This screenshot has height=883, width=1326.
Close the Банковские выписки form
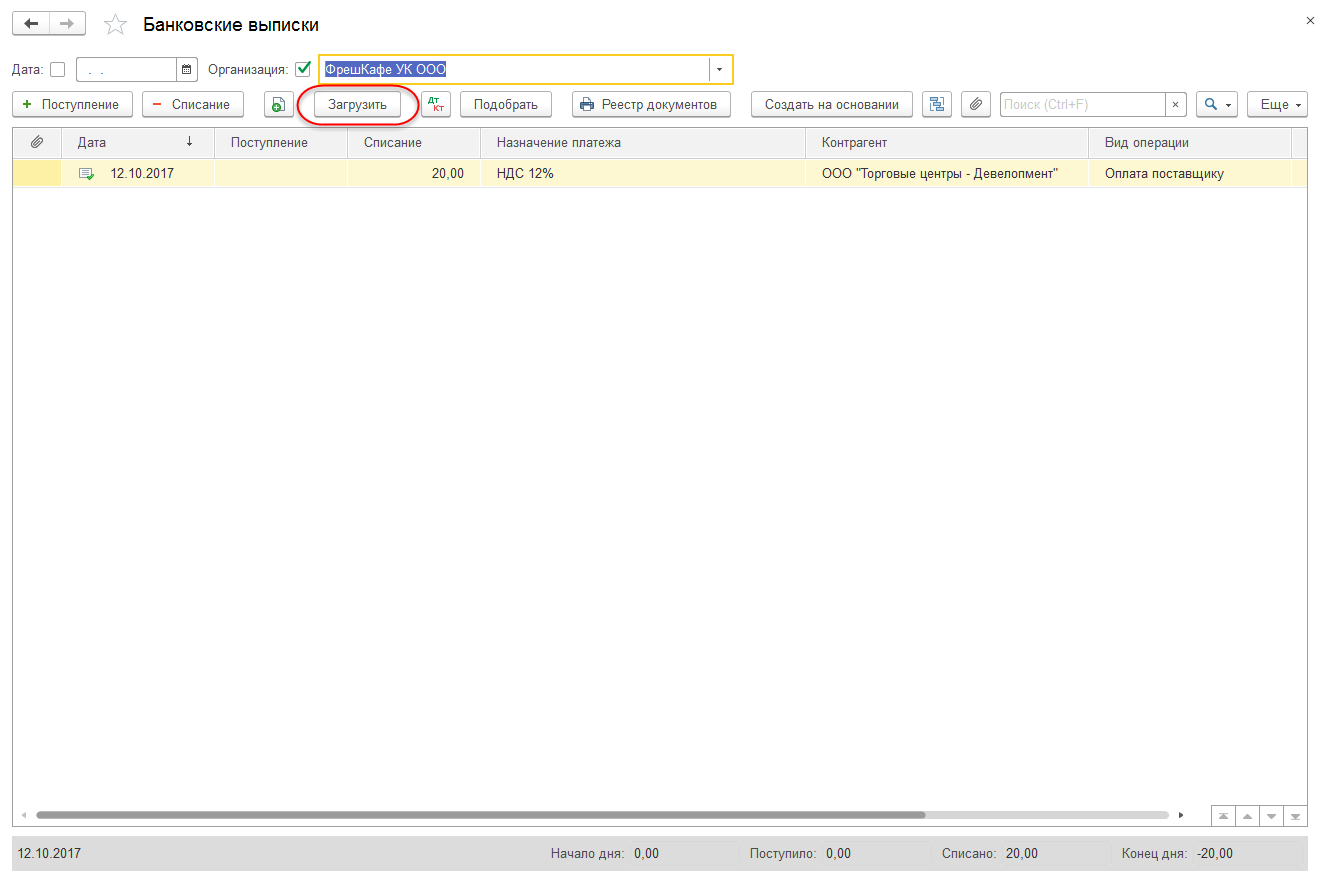[1310, 20]
